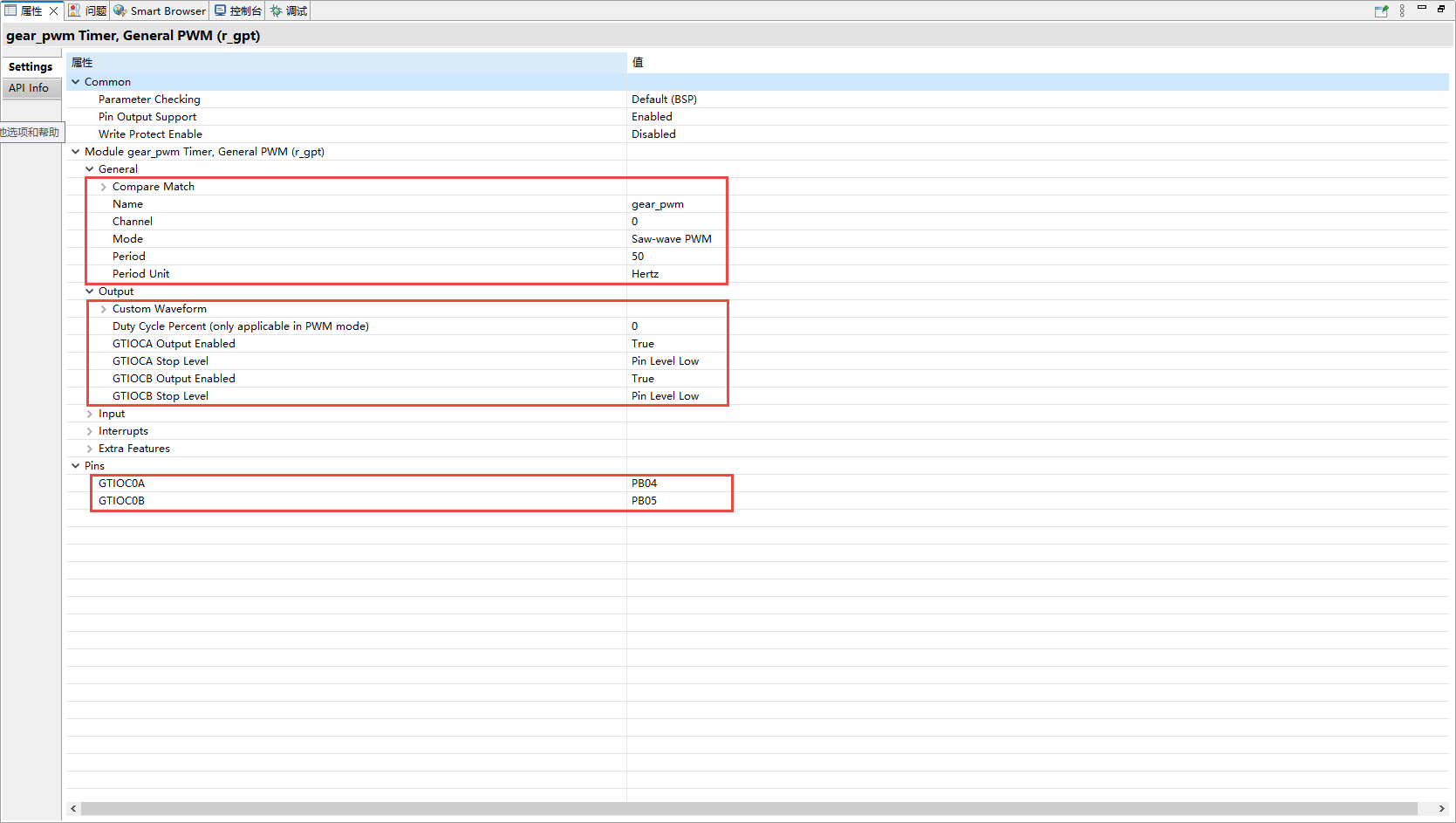Open the 控制台 console tab
Viewport: 1456px width, 823px height.
click(238, 10)
